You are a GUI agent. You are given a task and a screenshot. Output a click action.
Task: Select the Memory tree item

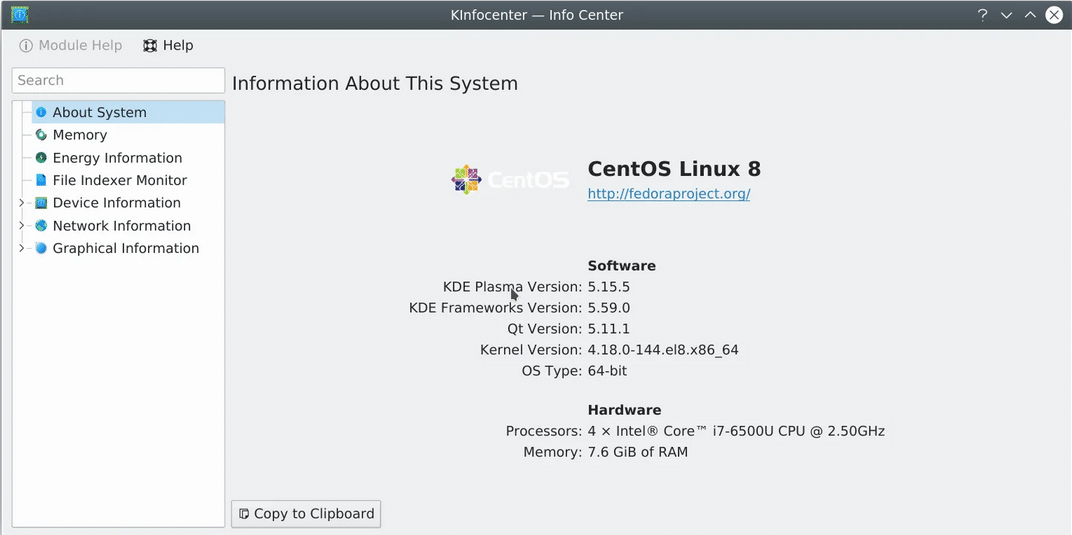128,135
